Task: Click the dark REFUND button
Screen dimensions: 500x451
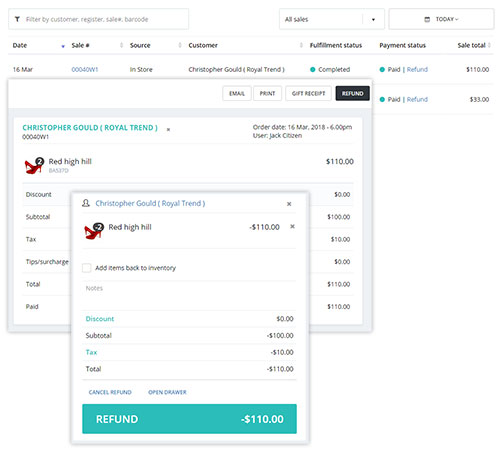Action: click(353, 93)
